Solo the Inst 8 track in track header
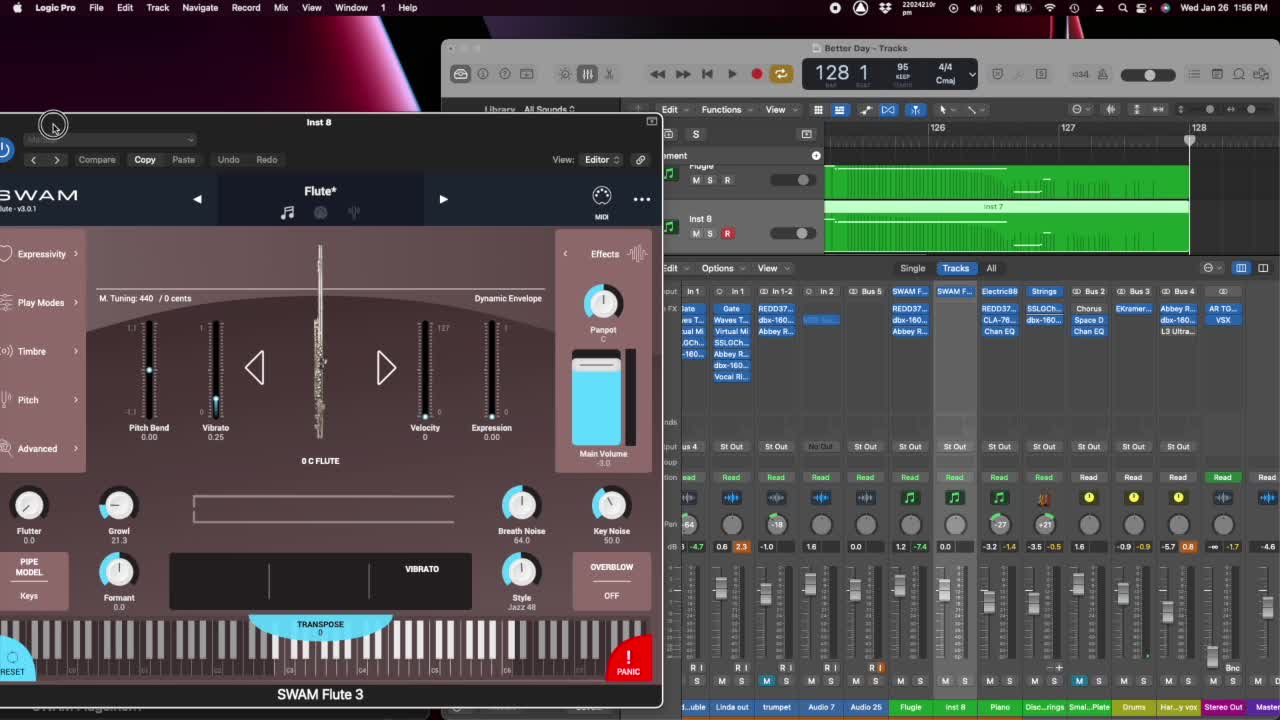Viewport: 1280px width, 720px height. [710, 234]
